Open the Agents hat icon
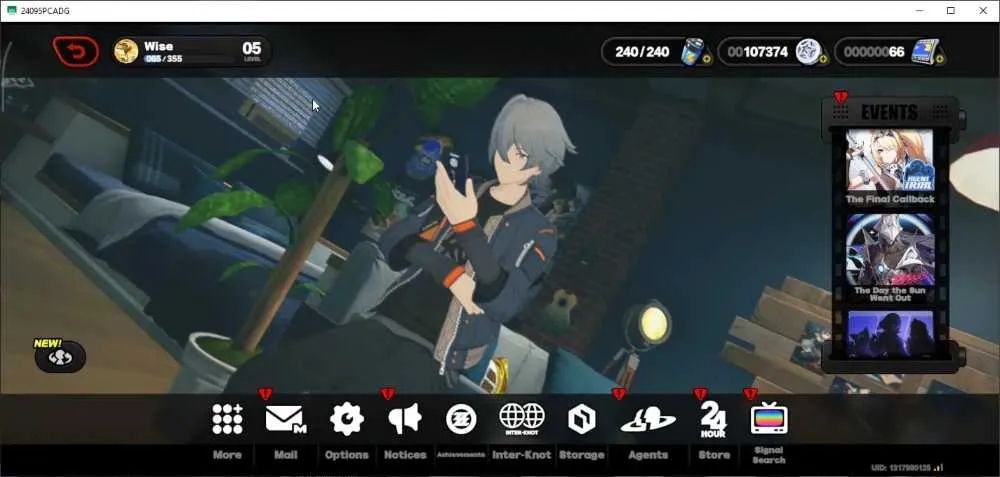Image resolution: width=1000 pixels, height=477 pixels. pyautogui.click(x=648, y=419)
